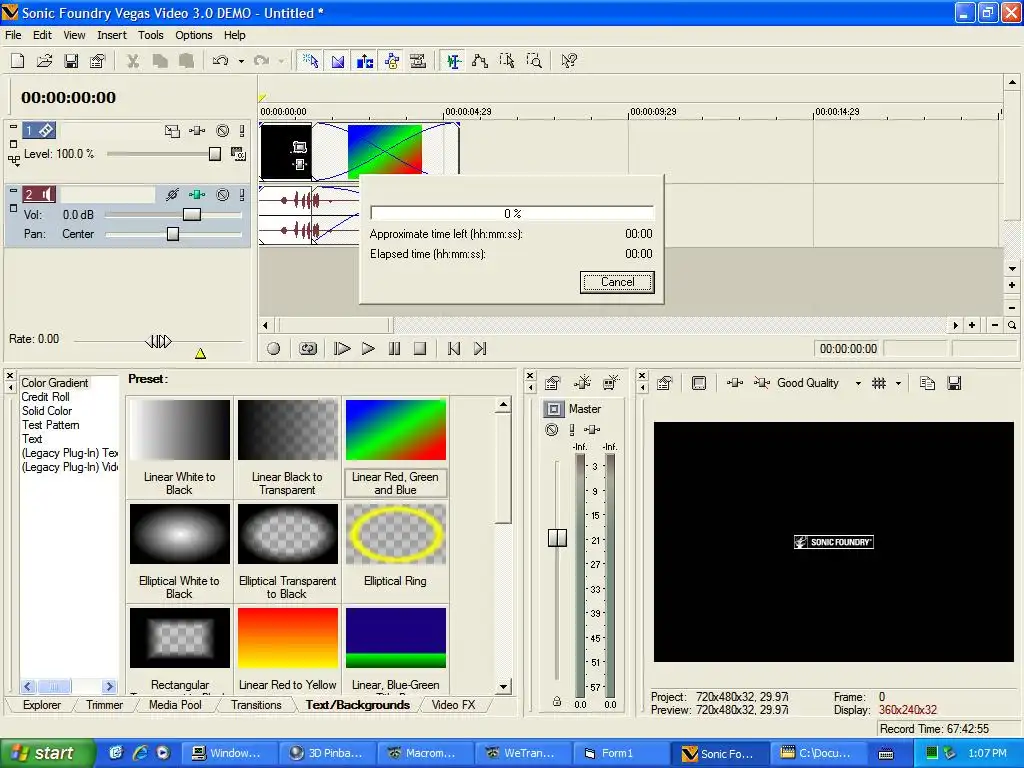Go to end of project
Image resolution: width=1024 pixels, height=768 pixels.
click(480, 349)
